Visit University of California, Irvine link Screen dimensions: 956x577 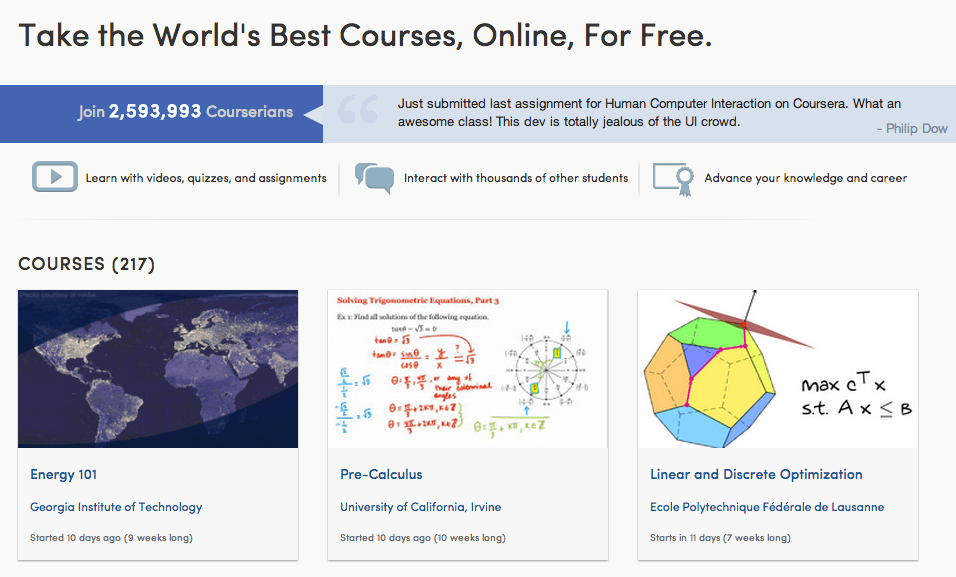click(x=421, y=507)
